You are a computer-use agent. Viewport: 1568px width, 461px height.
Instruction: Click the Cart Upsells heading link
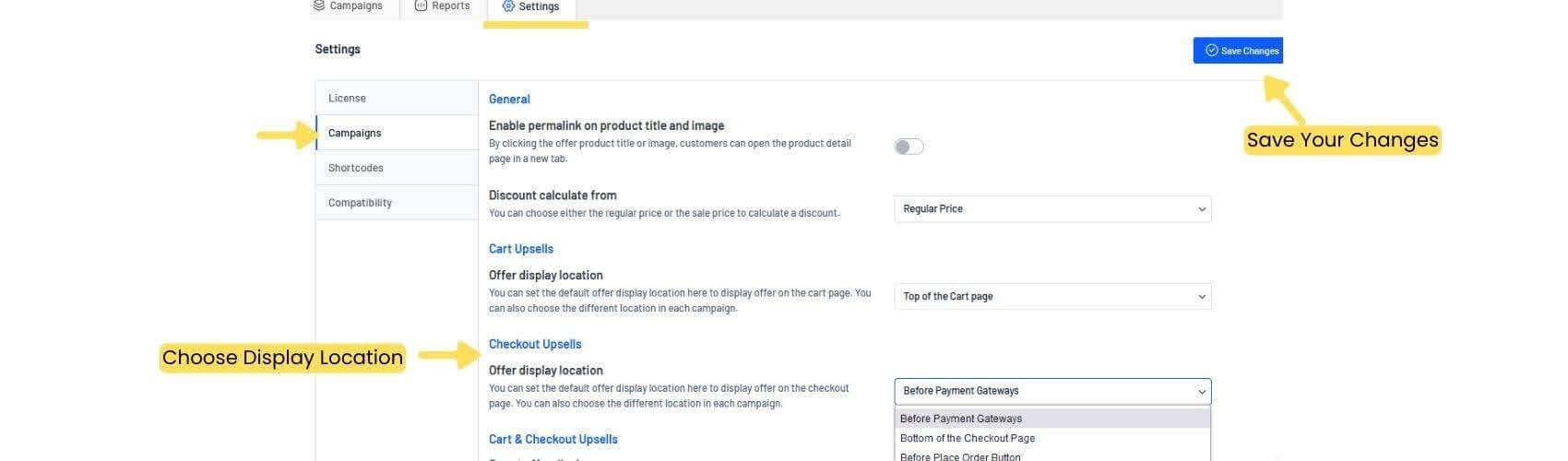coord(521,249)
